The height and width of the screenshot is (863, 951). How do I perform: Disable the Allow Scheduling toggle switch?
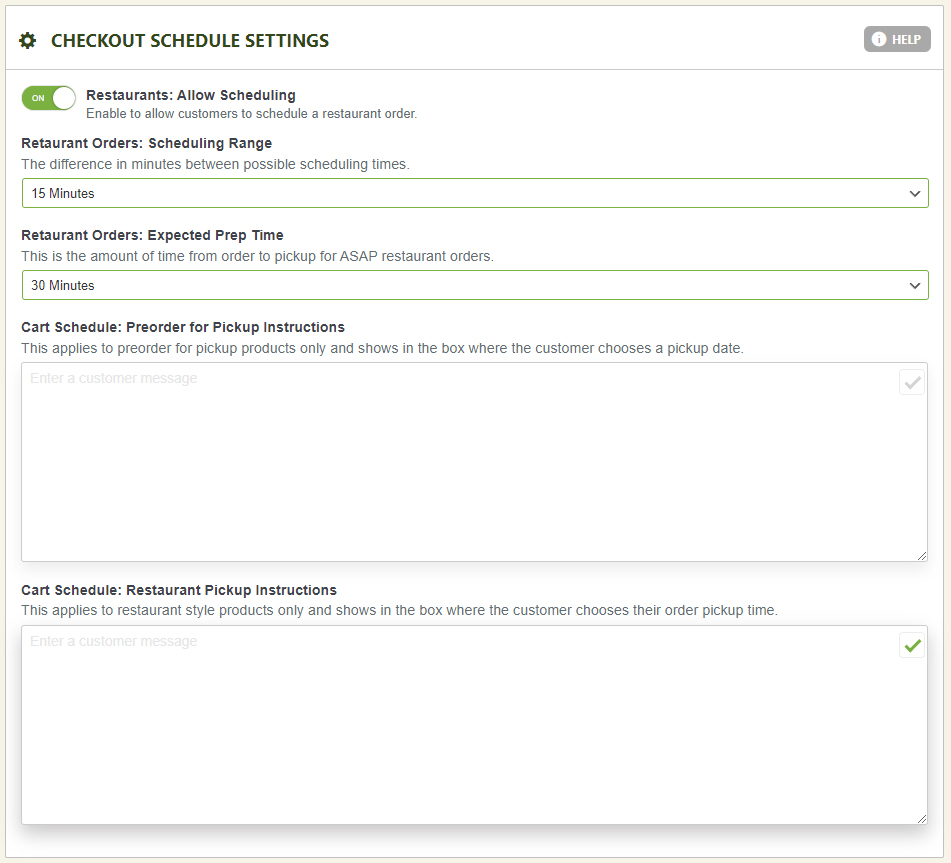coord(49,98)
